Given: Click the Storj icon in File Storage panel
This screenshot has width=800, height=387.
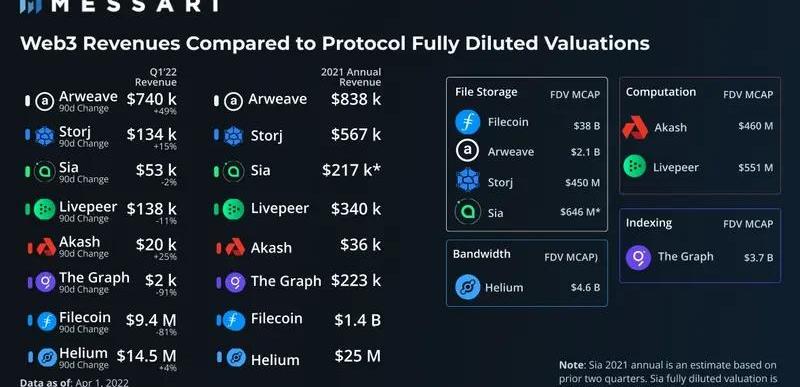Looking at the screenshot, I should click(467, 180).
